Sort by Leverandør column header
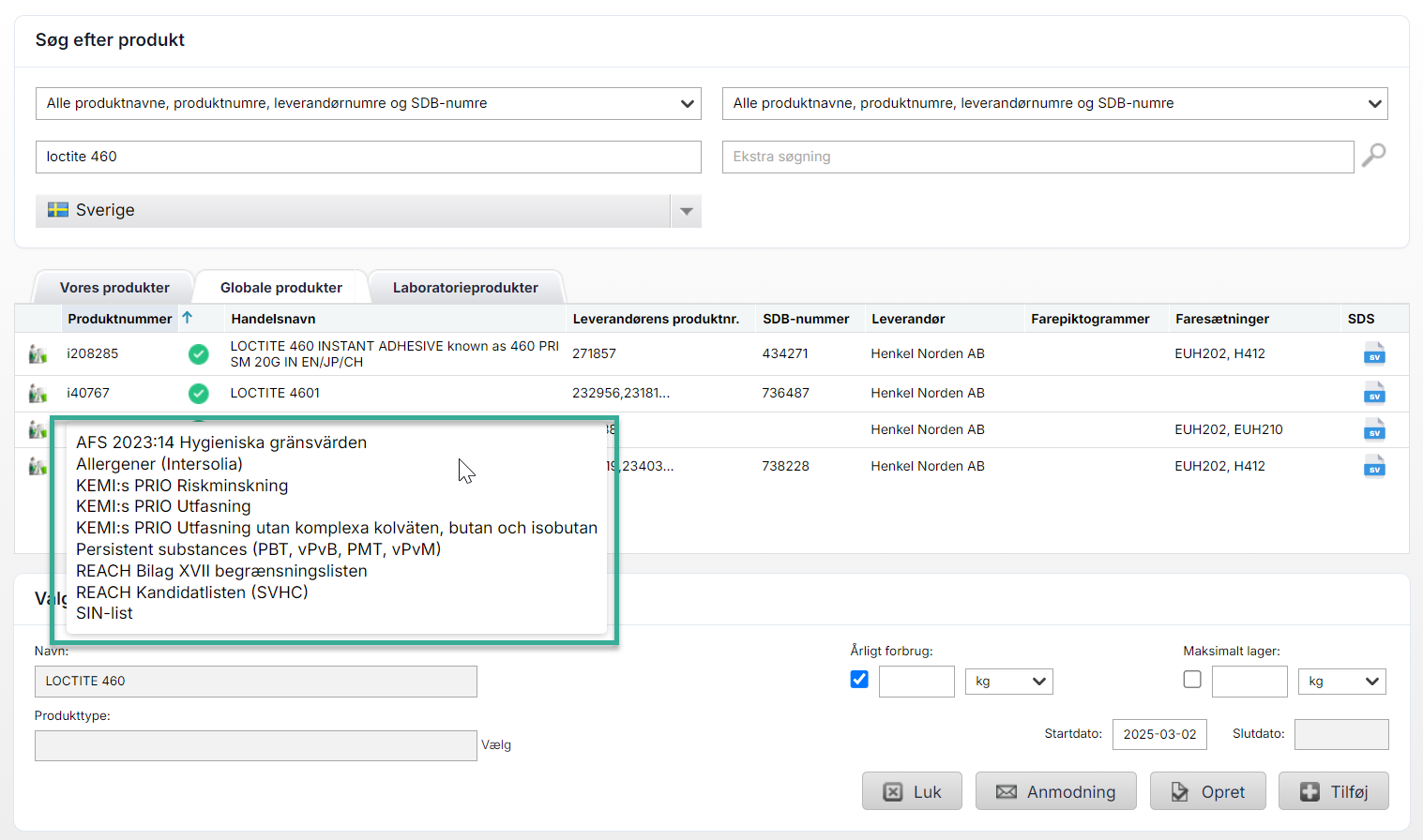Screen dimensions: 1423x840 [x=908, y=319]
